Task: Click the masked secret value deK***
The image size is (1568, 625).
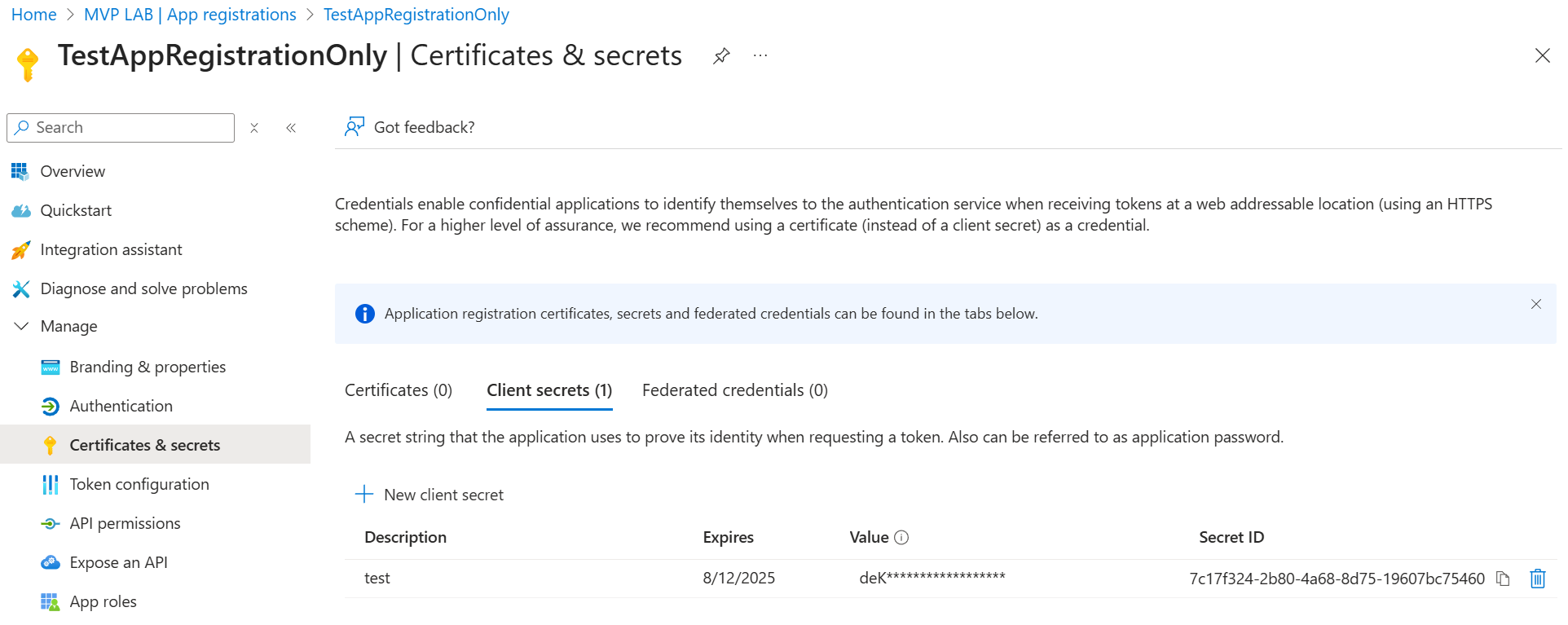Action: [932, 578]
